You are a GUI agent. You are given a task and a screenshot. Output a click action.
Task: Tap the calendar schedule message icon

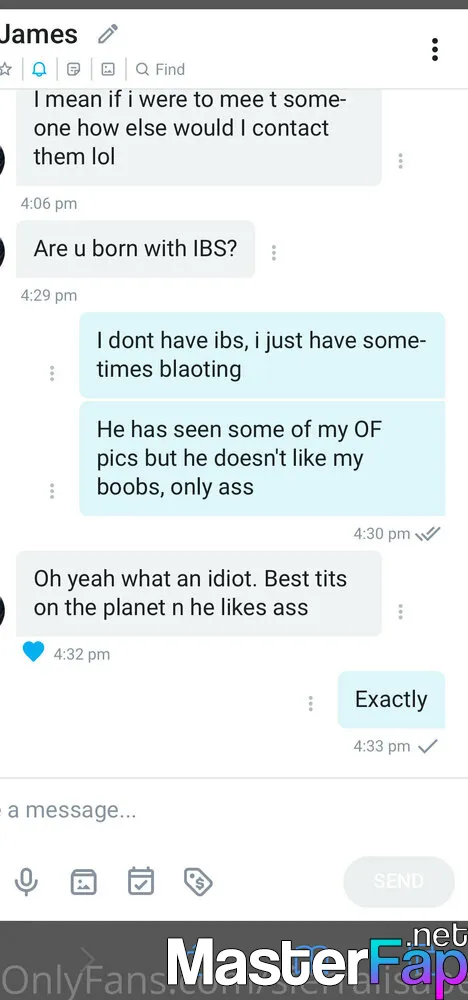[x=141, y=881]
